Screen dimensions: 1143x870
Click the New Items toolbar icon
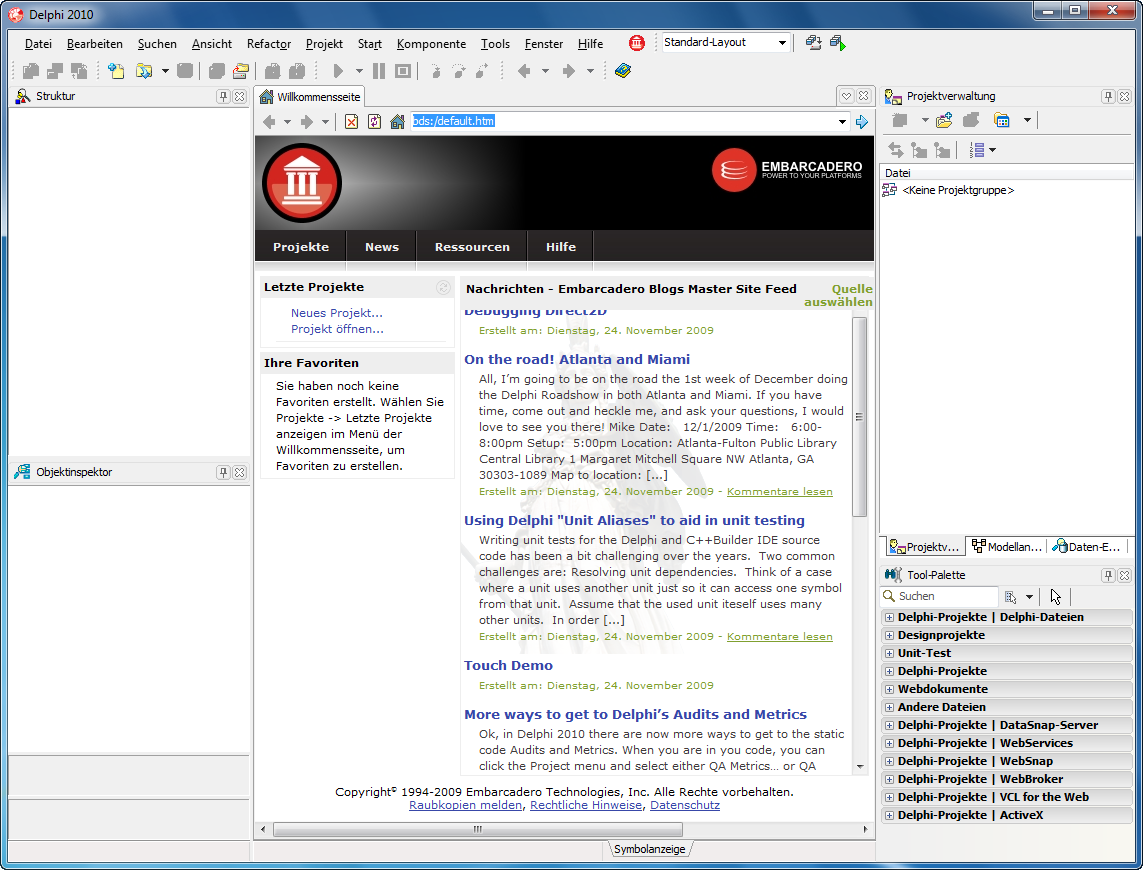coord(116,71)
